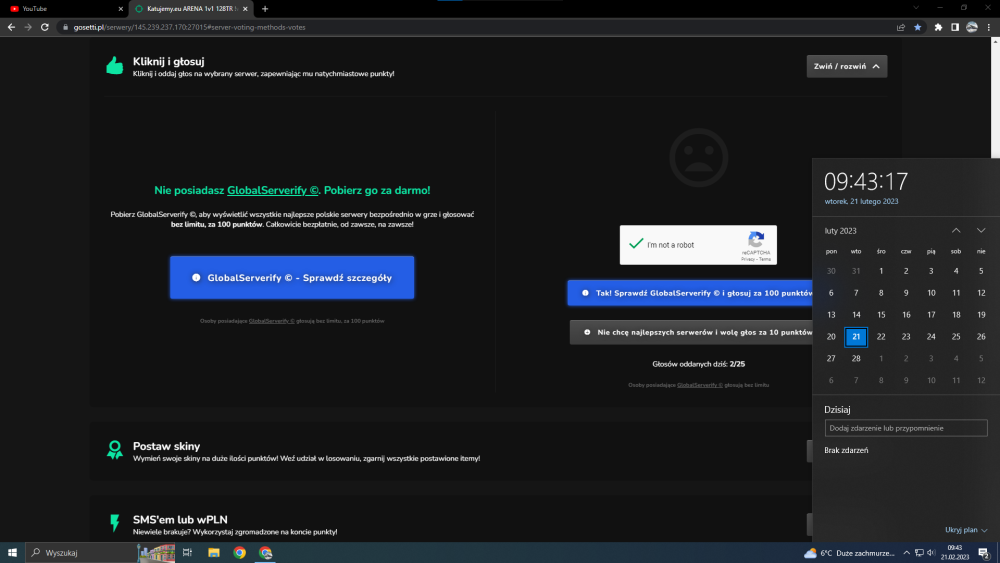Open the Chrome three-dot menu
The width and height of the screenshot is (1000, 563).
click(989, 27)
